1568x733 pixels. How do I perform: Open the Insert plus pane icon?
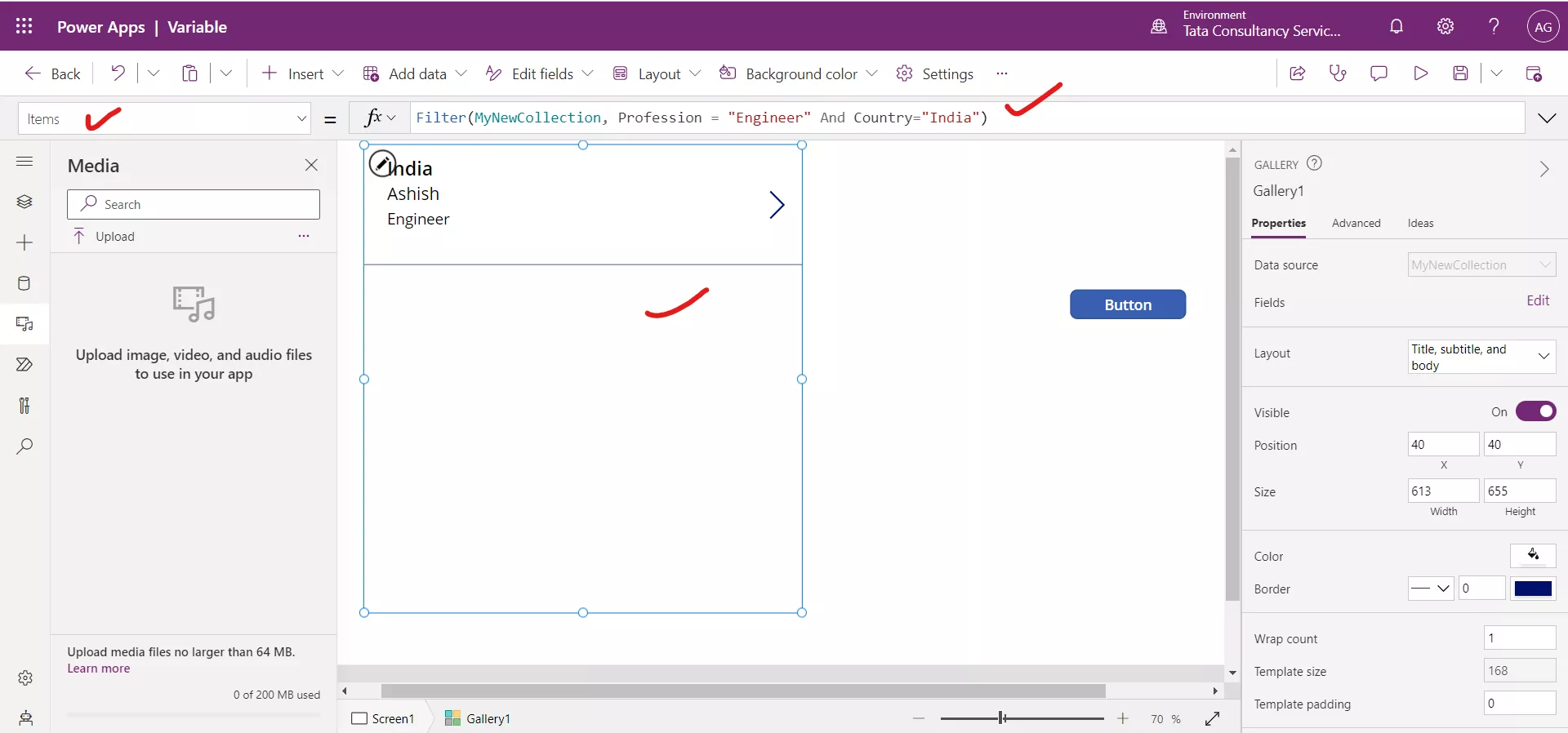tap(24, 242)
